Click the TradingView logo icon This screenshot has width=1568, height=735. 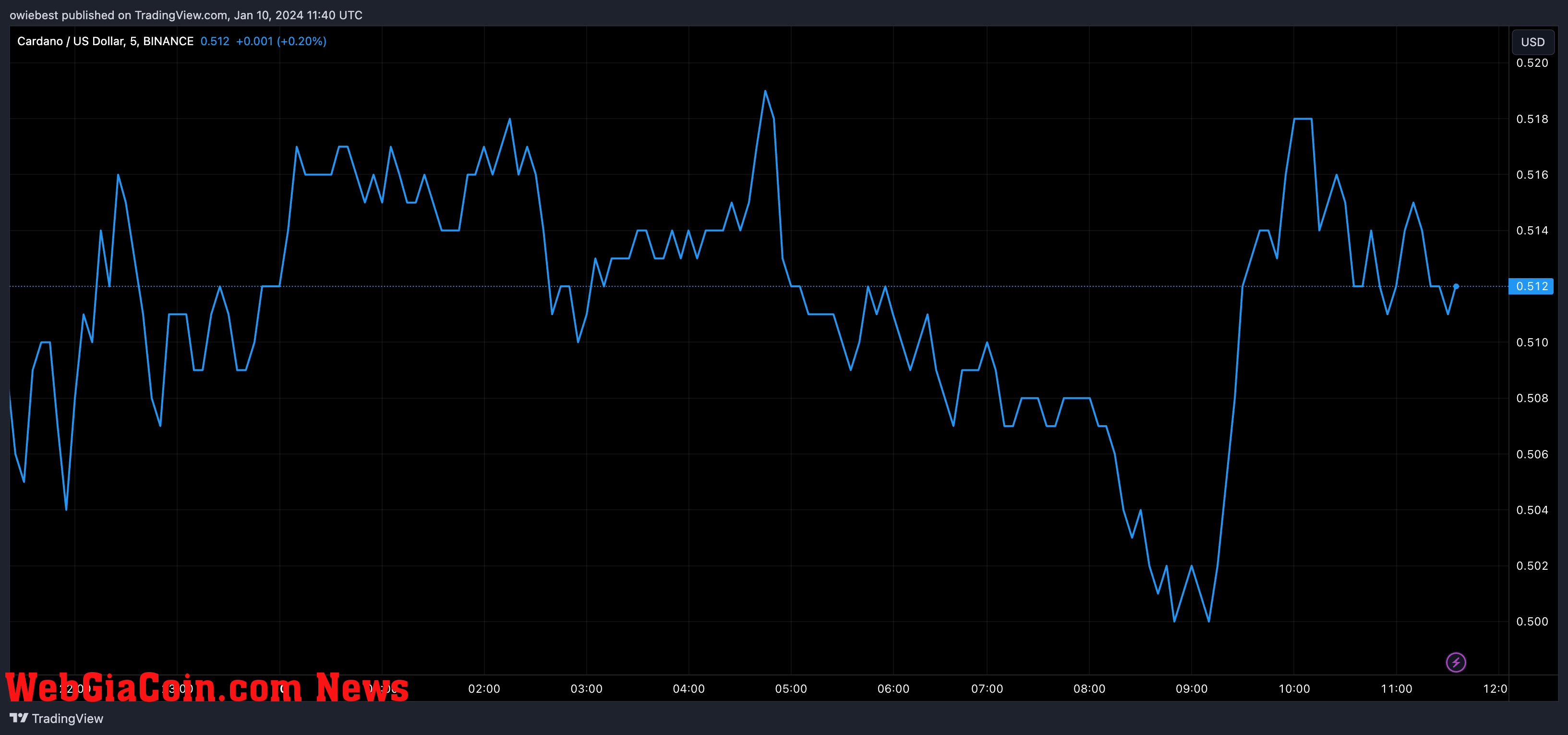pyautogui.click(x=19, y=718)
